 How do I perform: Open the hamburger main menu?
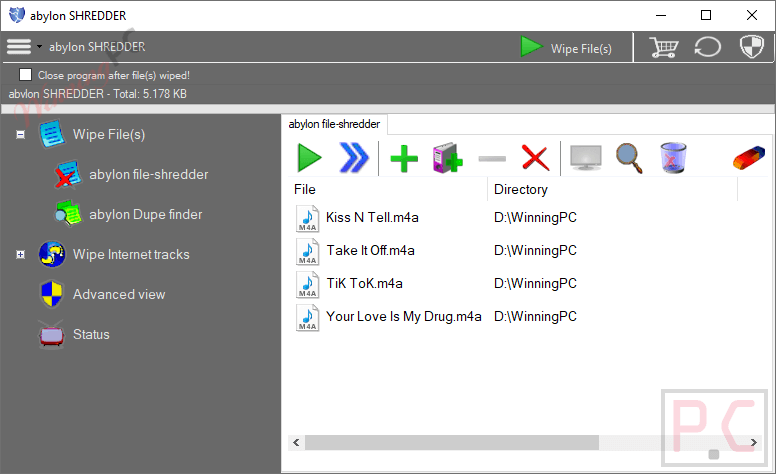tap(19, 47)
